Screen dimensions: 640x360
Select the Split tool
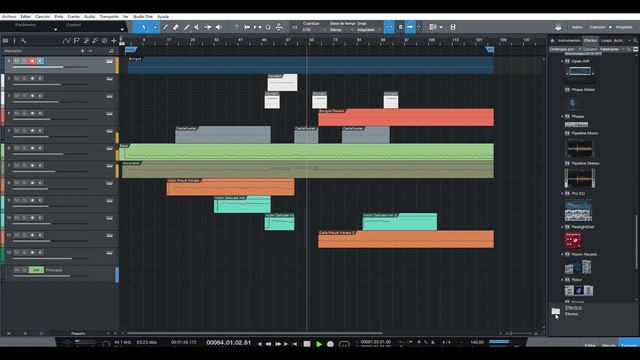click(x=165, y=27)
